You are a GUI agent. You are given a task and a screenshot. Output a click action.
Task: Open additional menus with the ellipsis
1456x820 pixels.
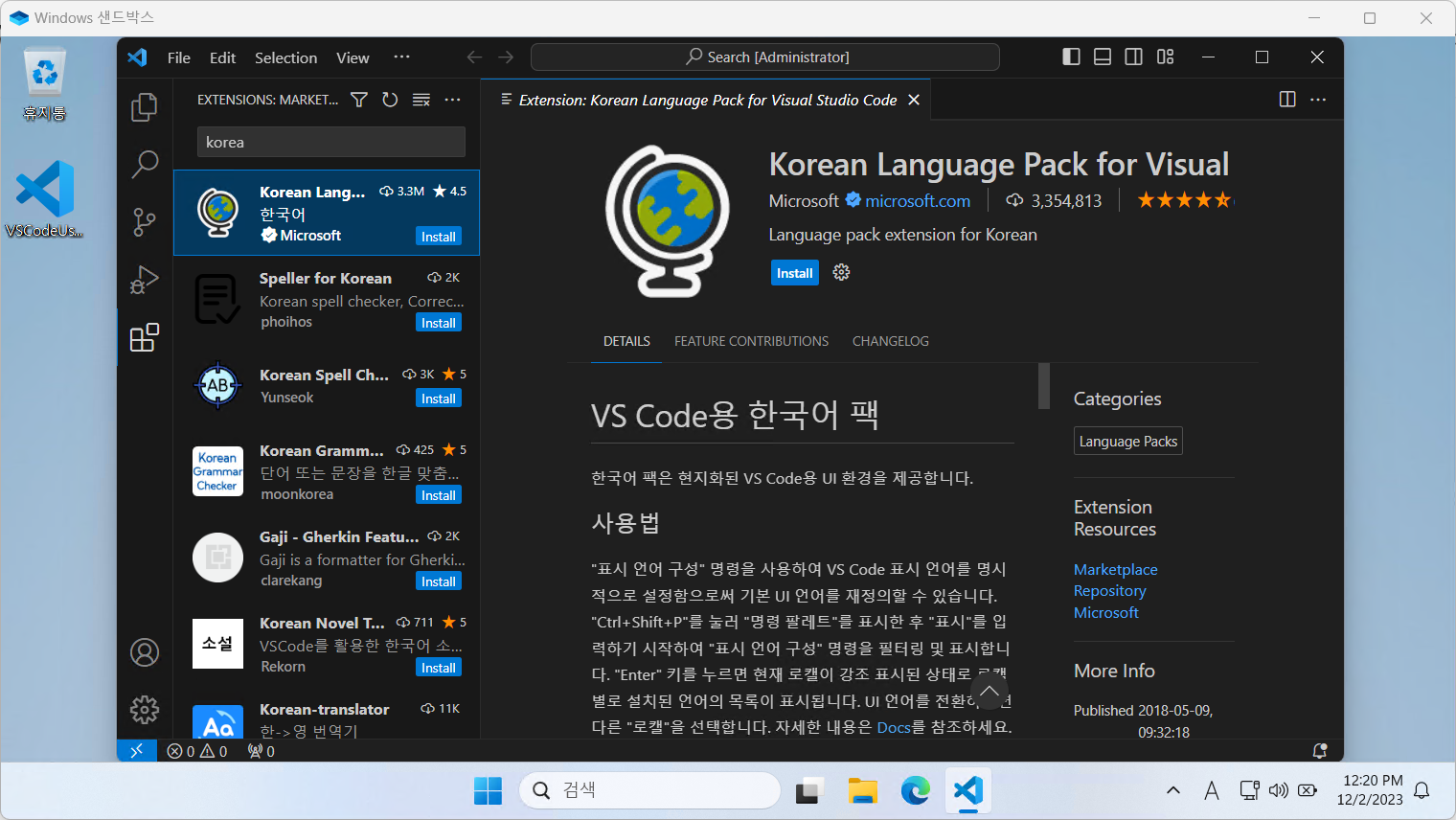pos(401,57)
